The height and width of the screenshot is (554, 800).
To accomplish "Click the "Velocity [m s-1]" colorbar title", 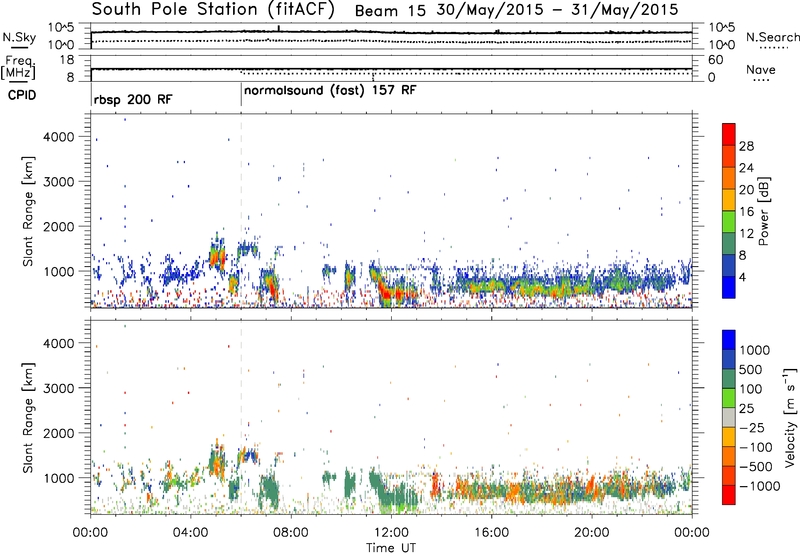I will [790, 417].
